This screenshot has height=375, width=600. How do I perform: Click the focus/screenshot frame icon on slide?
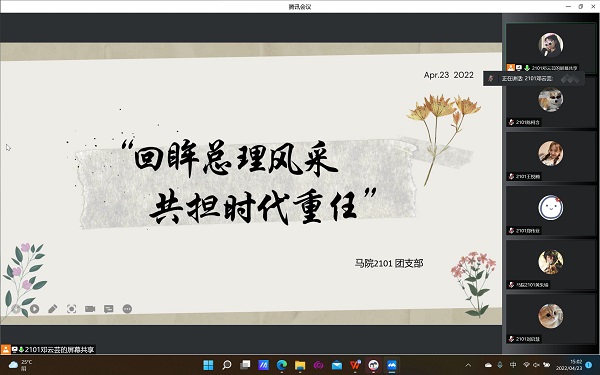(x=72, y=309)
